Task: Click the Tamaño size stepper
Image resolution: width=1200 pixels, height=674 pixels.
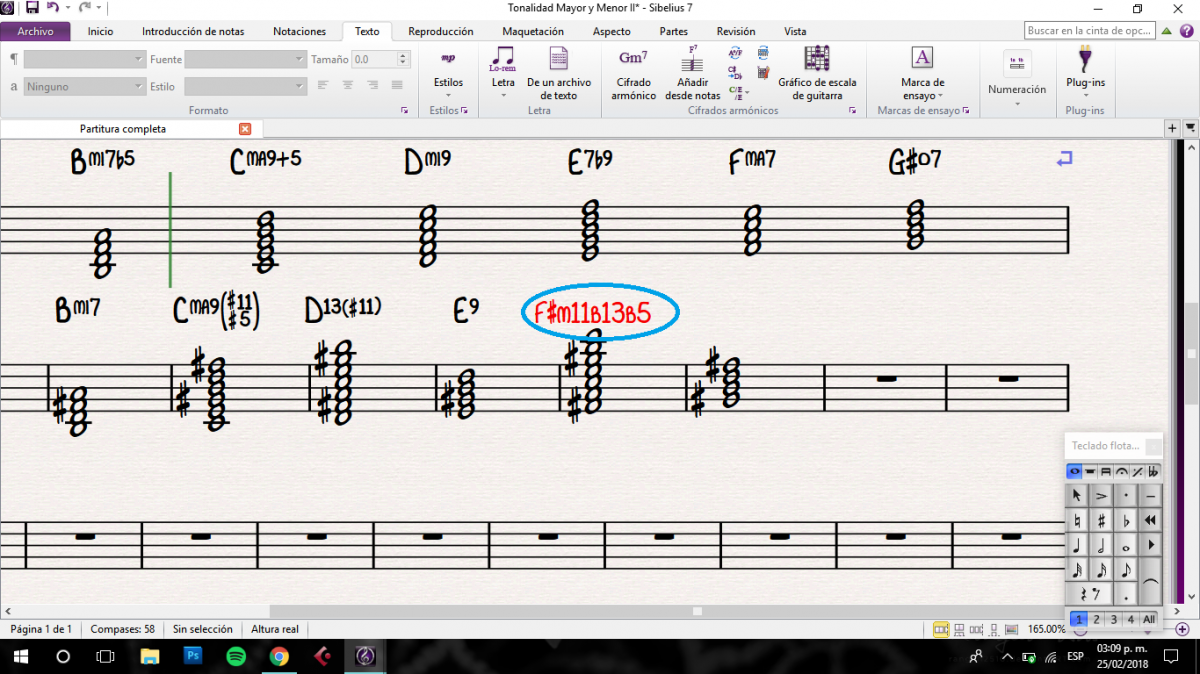Action: click(x=404, y=59)
